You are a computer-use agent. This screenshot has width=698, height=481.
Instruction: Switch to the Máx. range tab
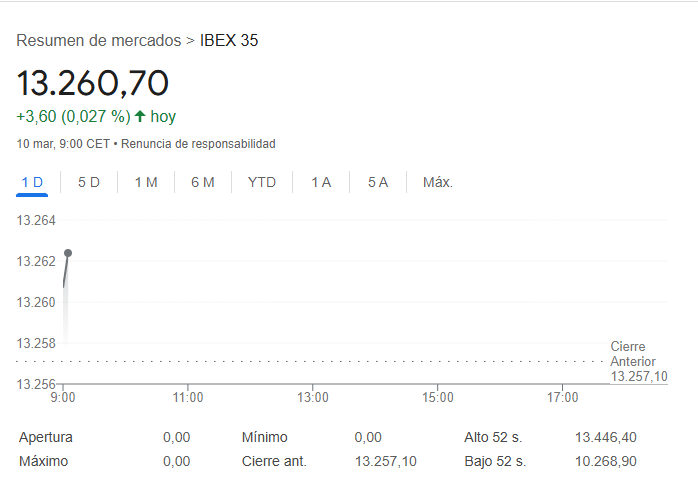tap(438, 182)
